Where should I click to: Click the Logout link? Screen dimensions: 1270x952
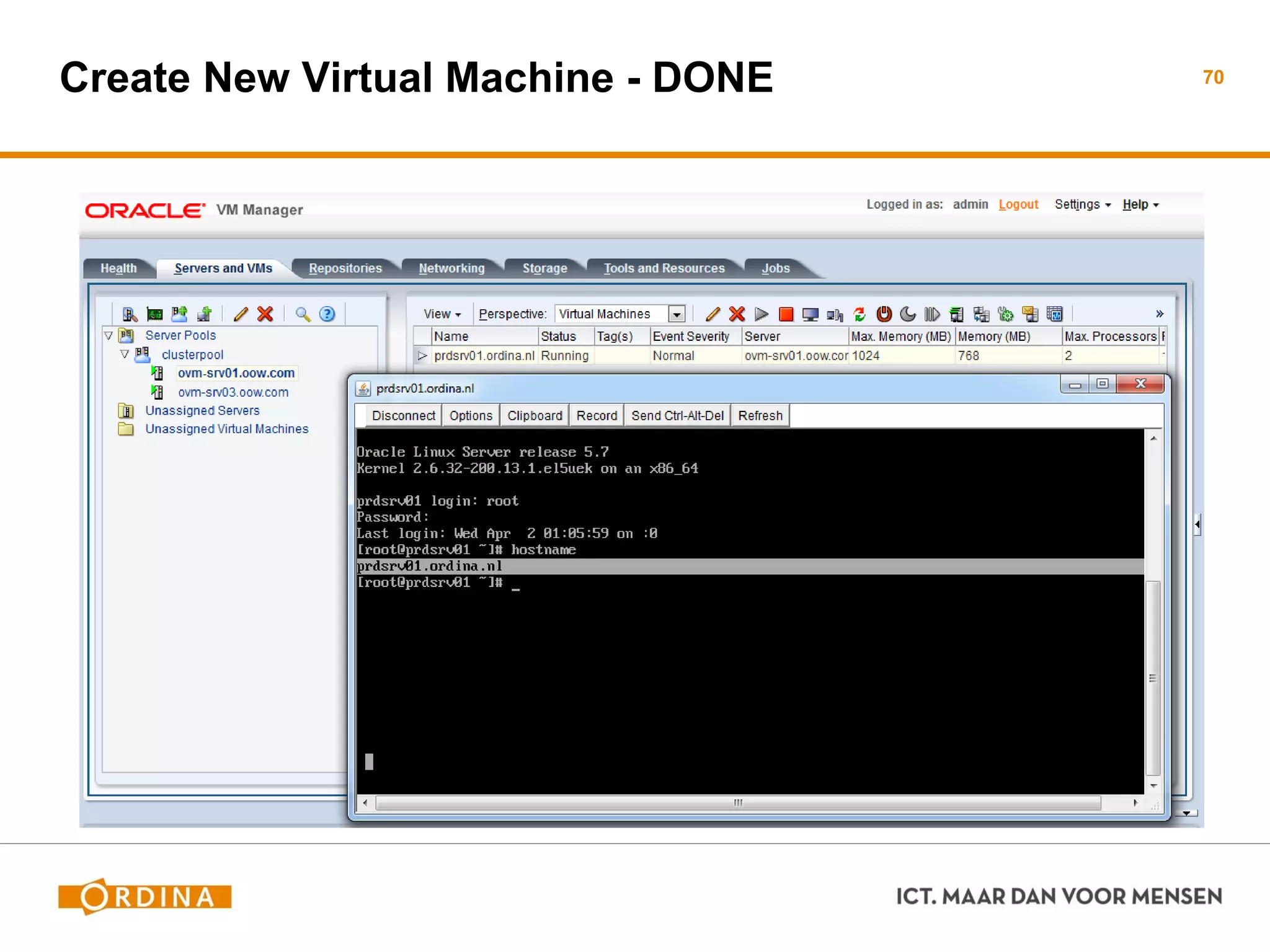point(1018,205)
